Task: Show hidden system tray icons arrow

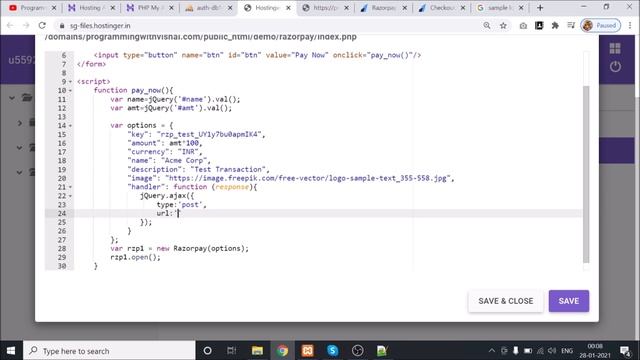Action: pos(492,351)
